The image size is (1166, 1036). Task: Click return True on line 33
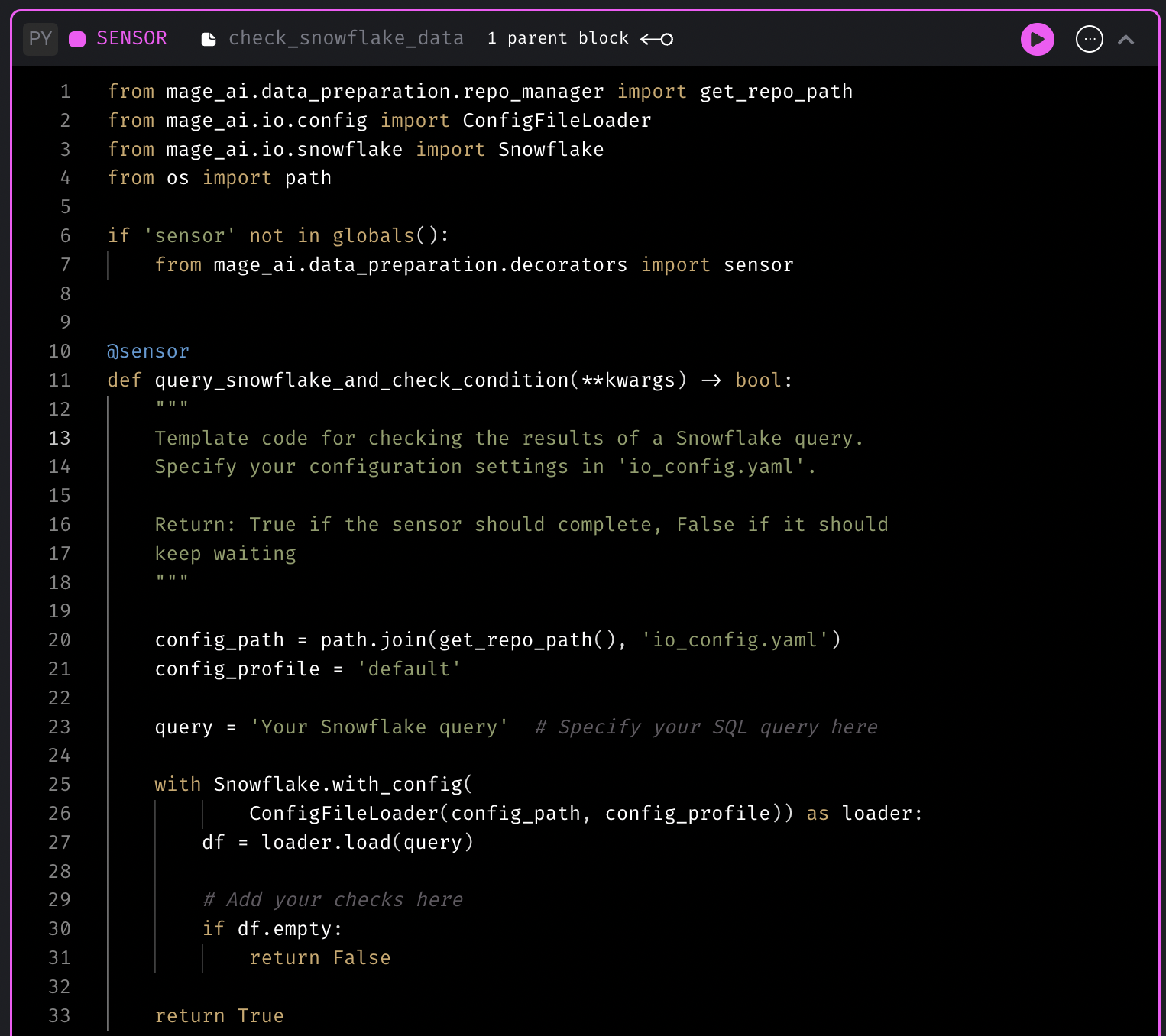(219, 1016)
